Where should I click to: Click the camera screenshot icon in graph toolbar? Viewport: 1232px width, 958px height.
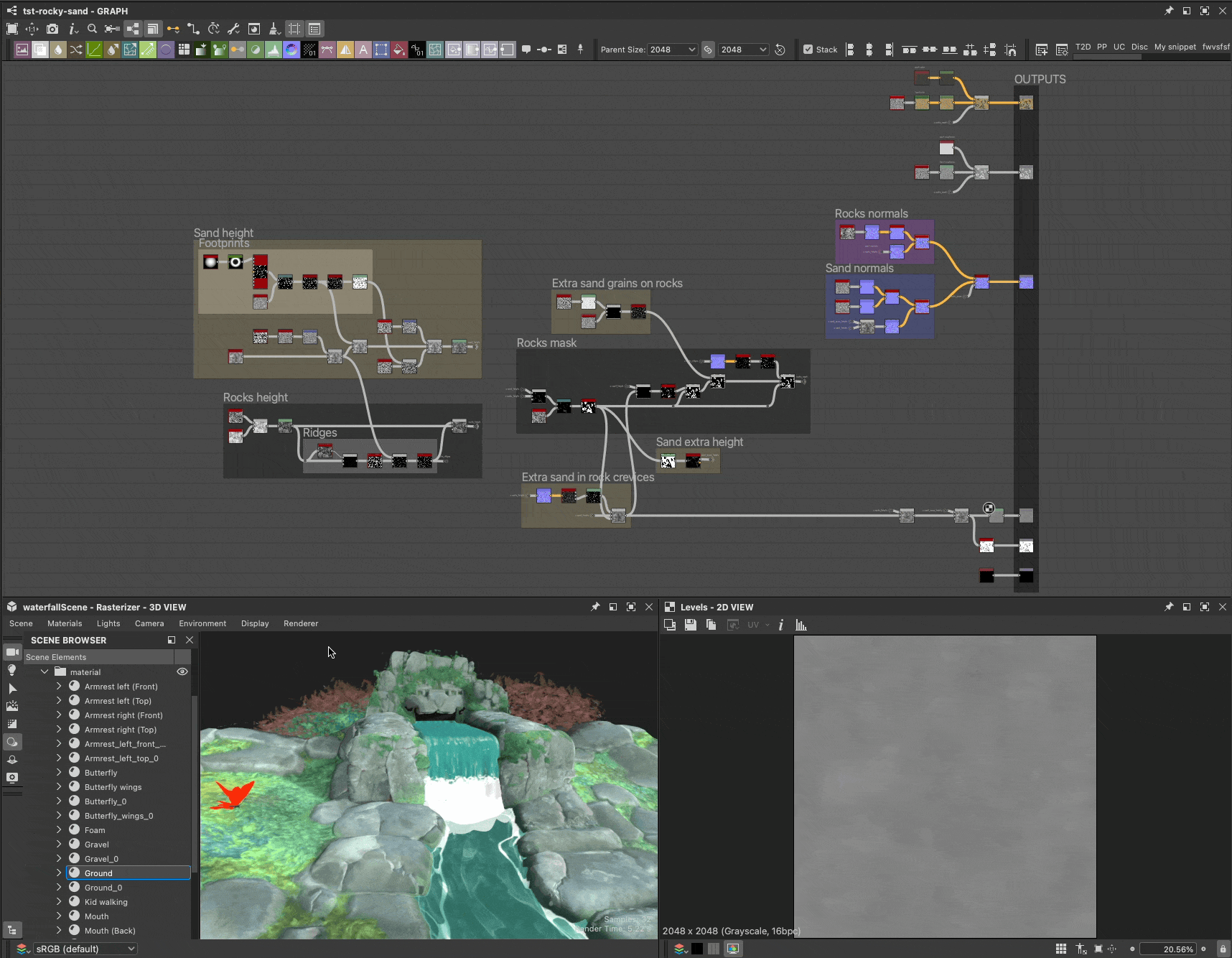click(x=52, y=29)
